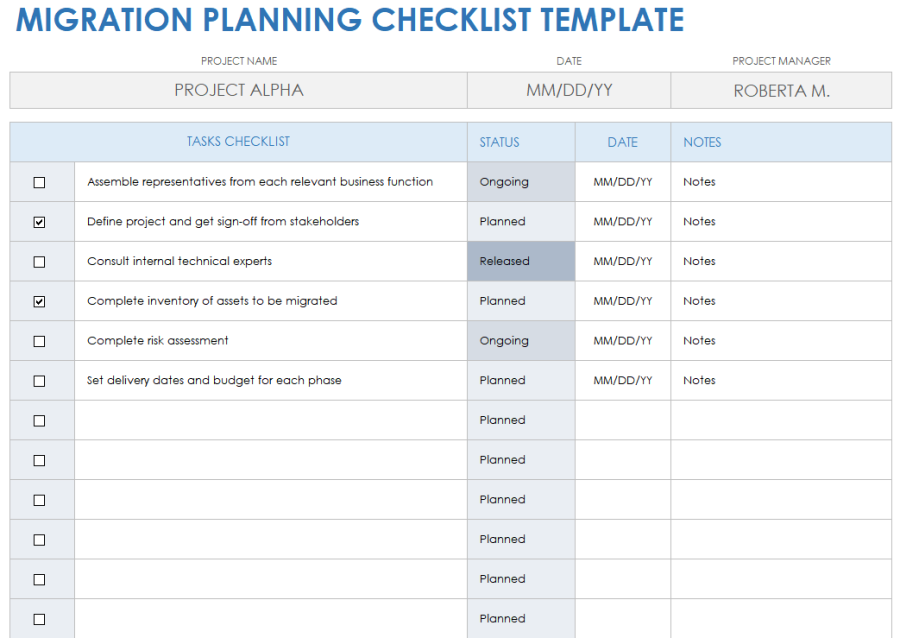This screenshot has height=638, width=900.
Task: Click the STATUS column header
Action: click(x=500, y=142)
